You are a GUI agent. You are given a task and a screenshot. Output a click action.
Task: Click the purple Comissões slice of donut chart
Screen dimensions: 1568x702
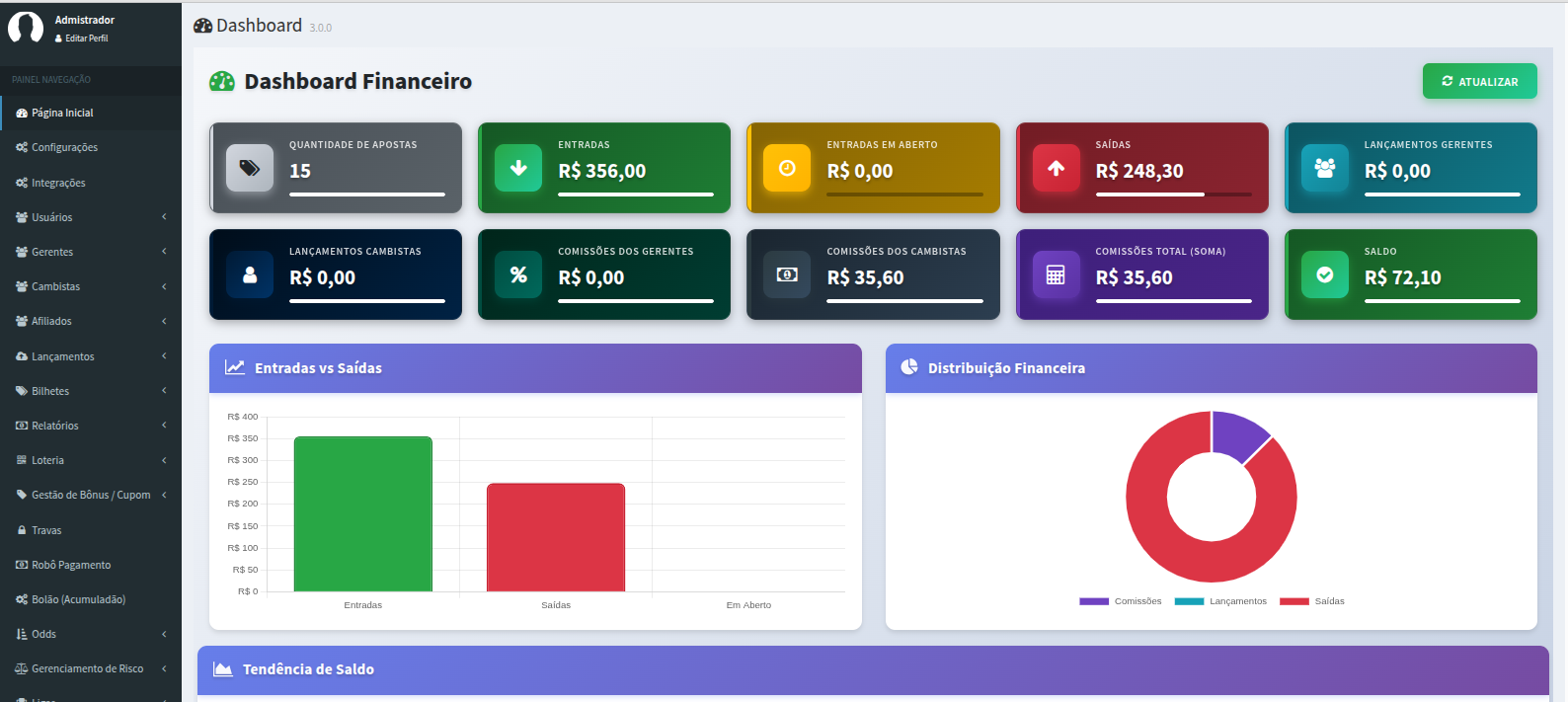(x=1237, y=433)
